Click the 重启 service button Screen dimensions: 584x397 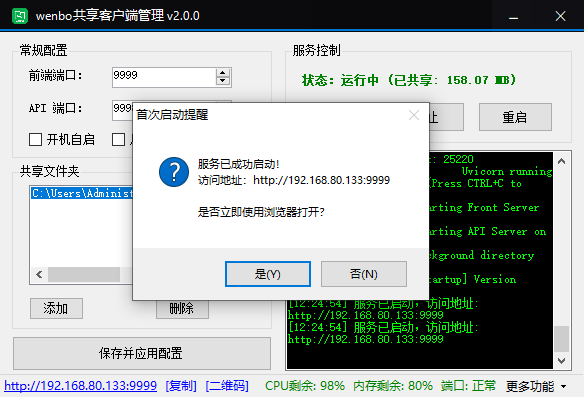coord(515,117)
